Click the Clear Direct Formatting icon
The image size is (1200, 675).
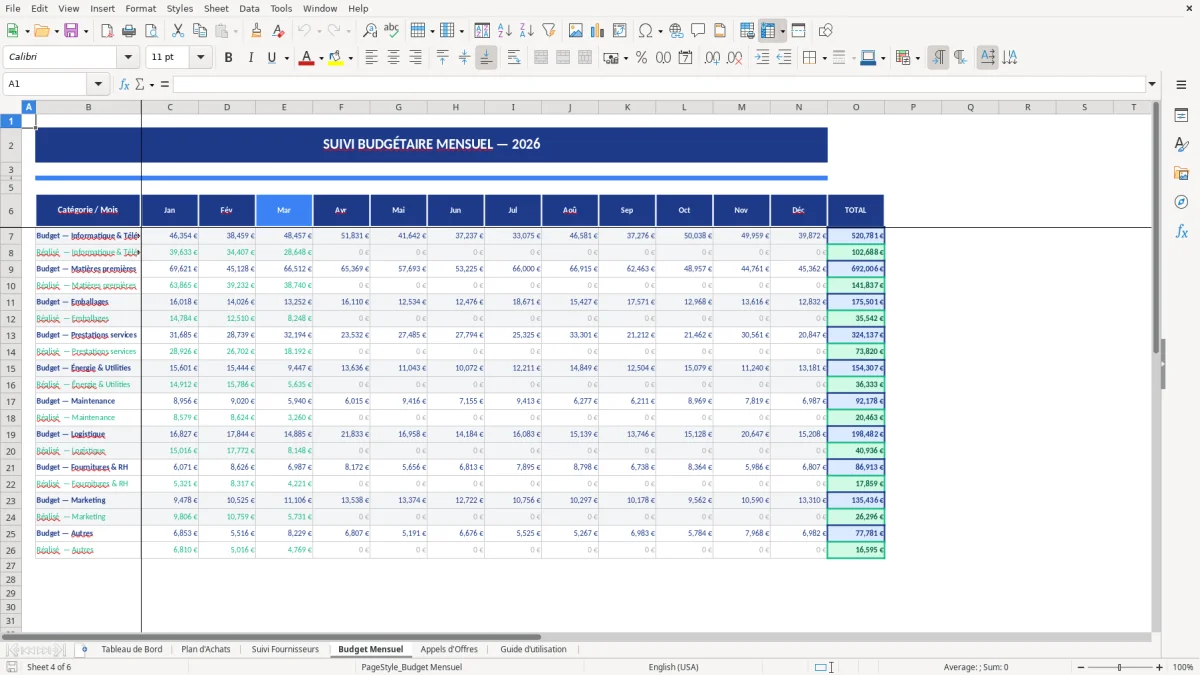277,31
